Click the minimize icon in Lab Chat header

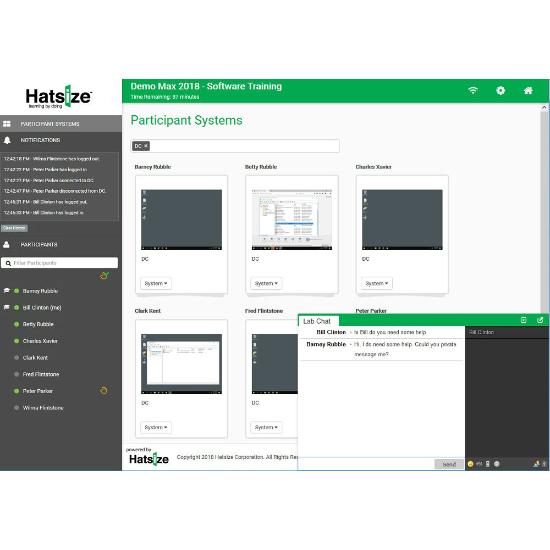coord(524,320)
